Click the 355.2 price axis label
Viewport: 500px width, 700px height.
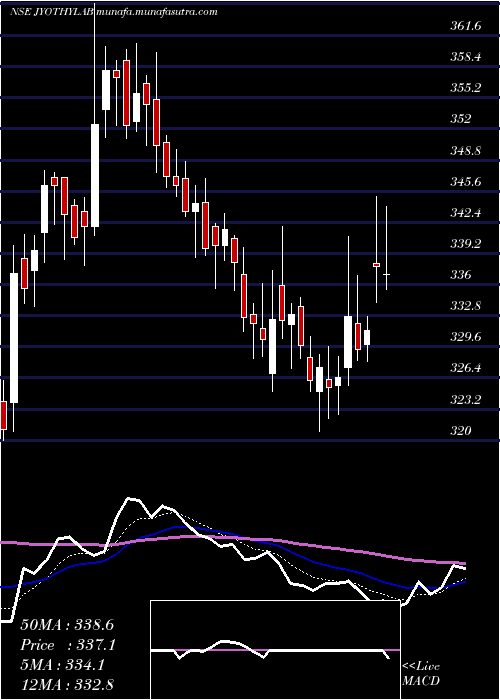point(466,88)
